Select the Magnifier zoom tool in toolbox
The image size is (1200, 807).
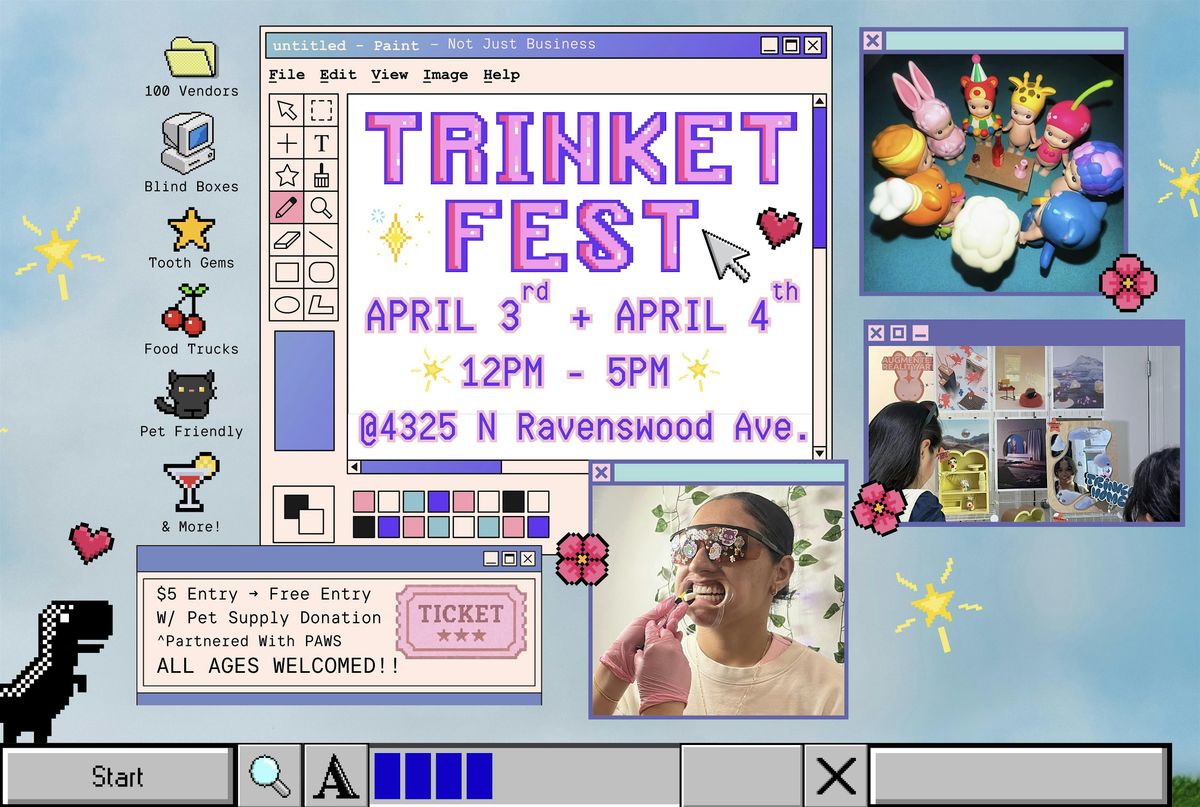[x=321, y=208]
